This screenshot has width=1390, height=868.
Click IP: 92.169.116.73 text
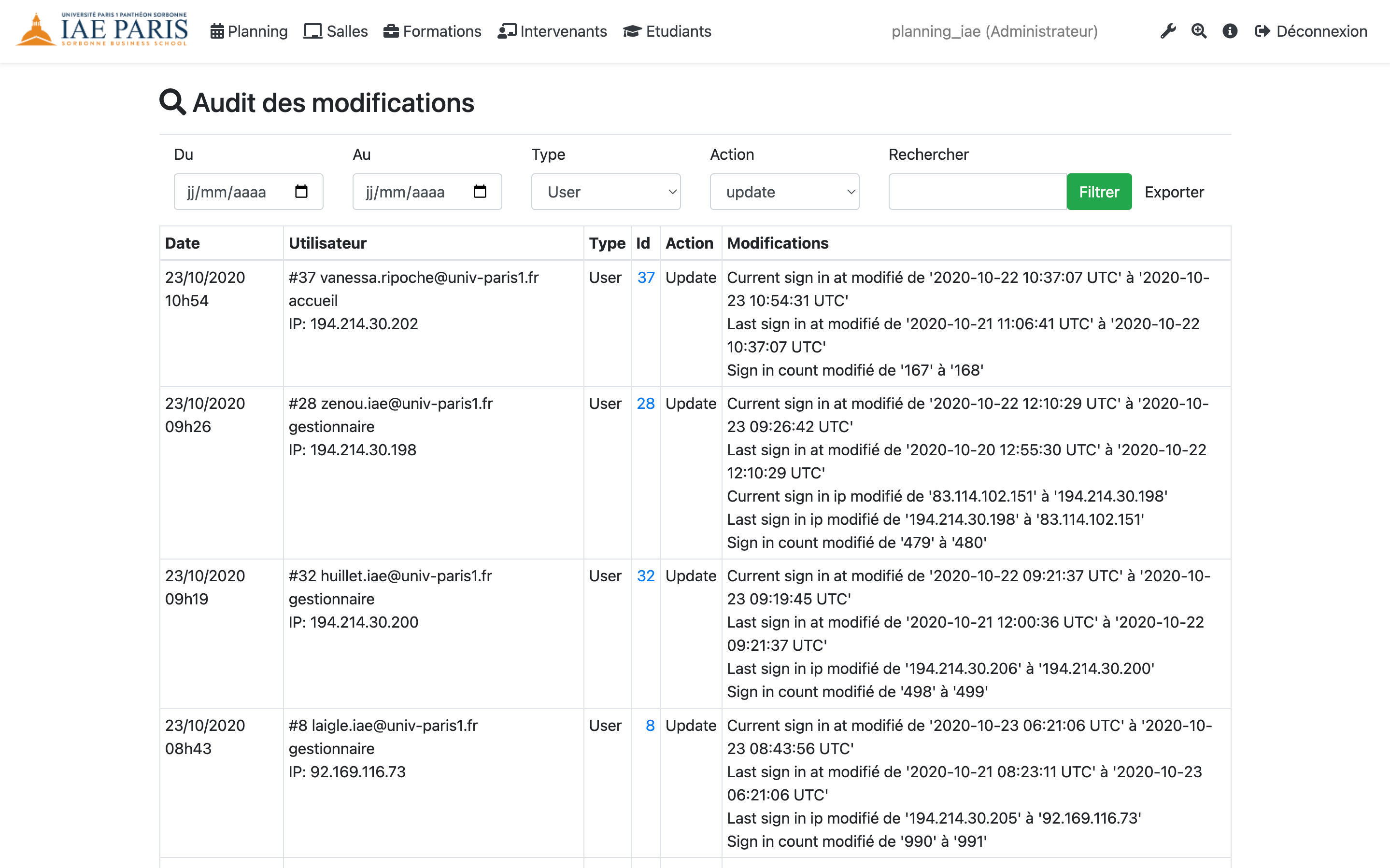pos(347,771)
